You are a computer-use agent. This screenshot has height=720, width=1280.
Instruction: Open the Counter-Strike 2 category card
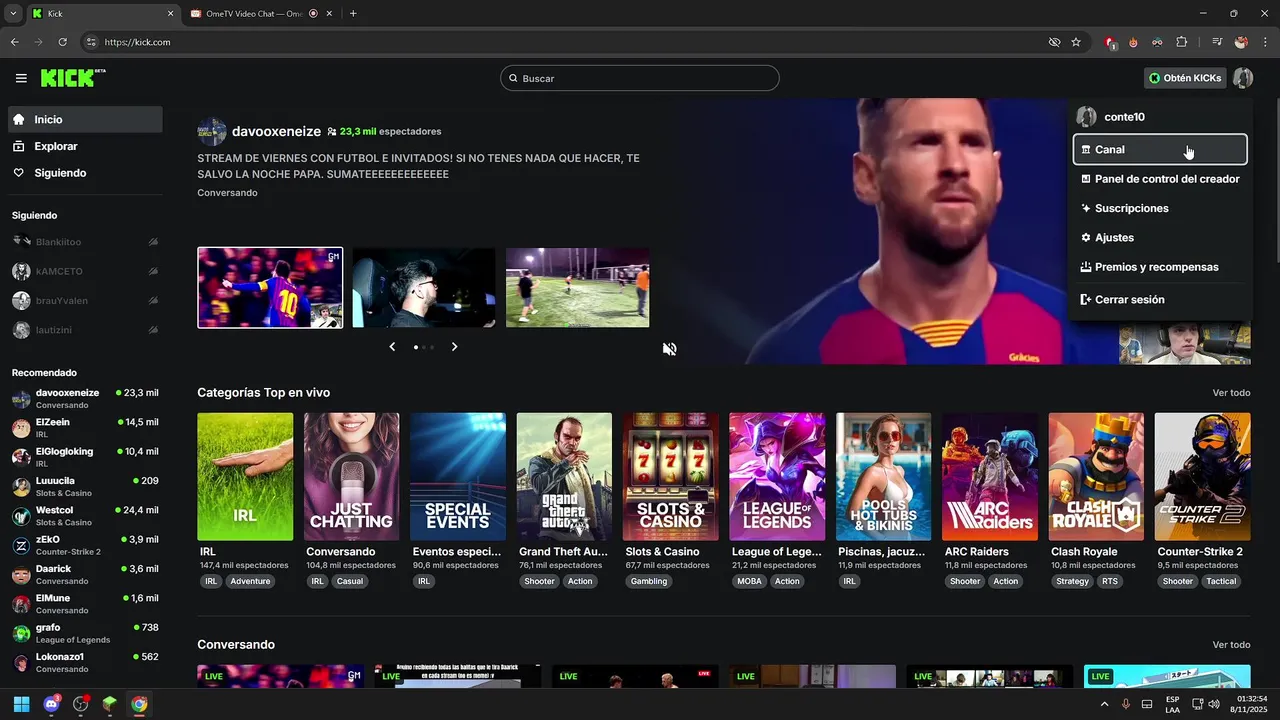pyautogui.click(x=1202, y=477)
